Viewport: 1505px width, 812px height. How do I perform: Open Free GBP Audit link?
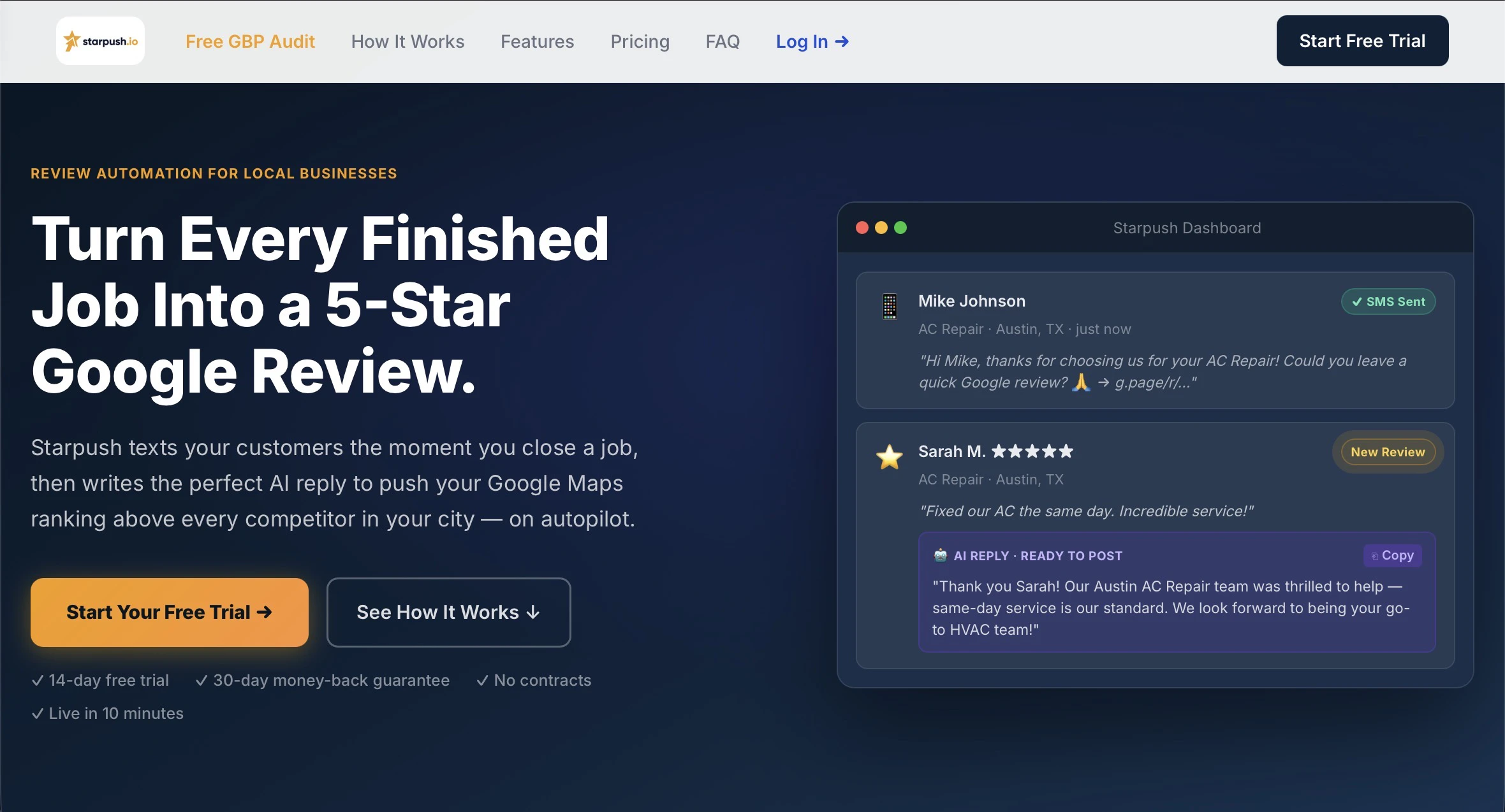pyautogui.click(x=250, y=41)
